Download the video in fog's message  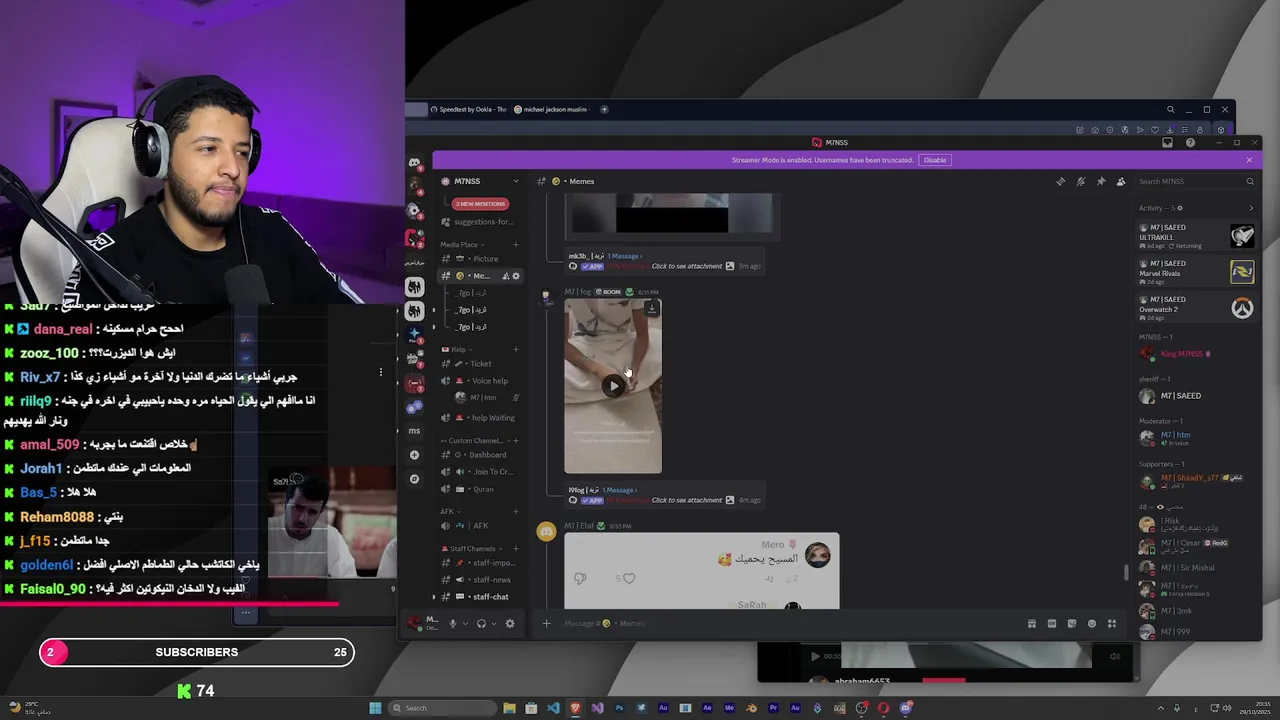pos(651,308)
